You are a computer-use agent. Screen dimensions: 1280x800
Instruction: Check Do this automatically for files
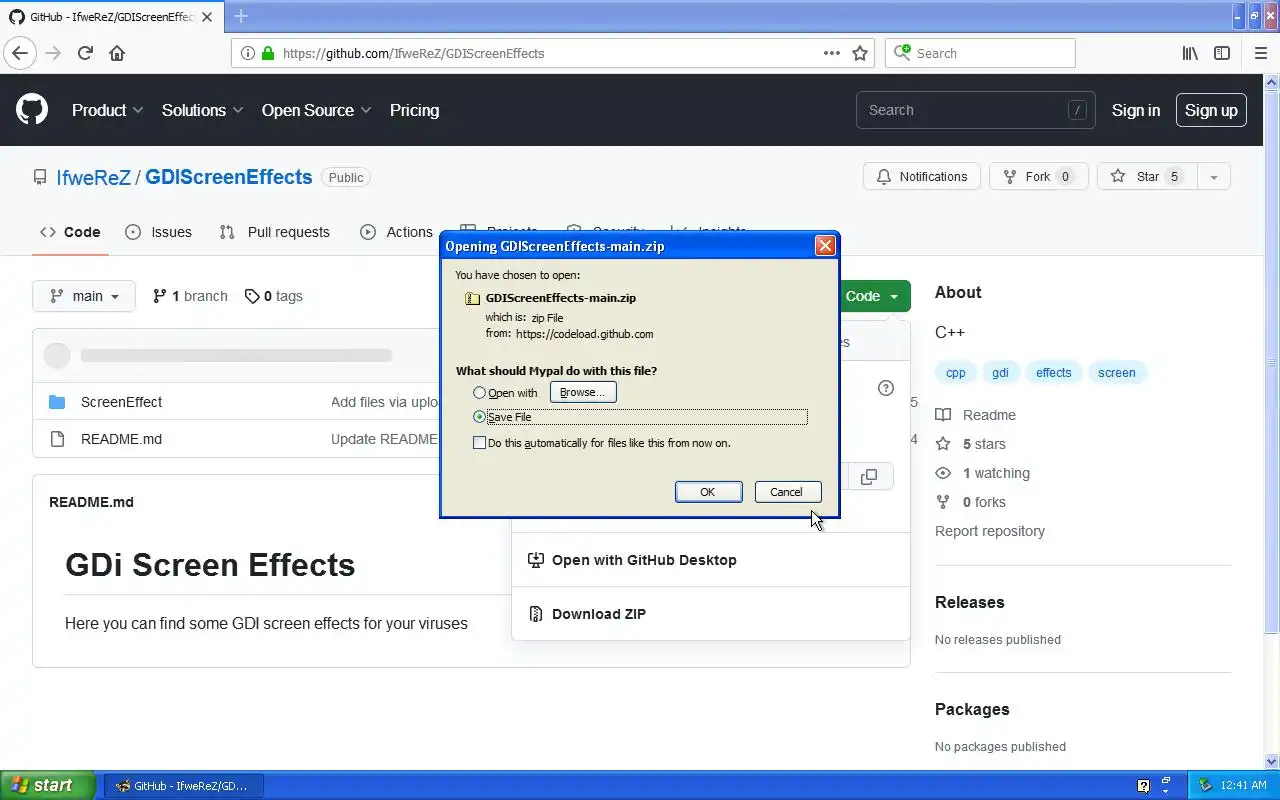click(479, 443)
